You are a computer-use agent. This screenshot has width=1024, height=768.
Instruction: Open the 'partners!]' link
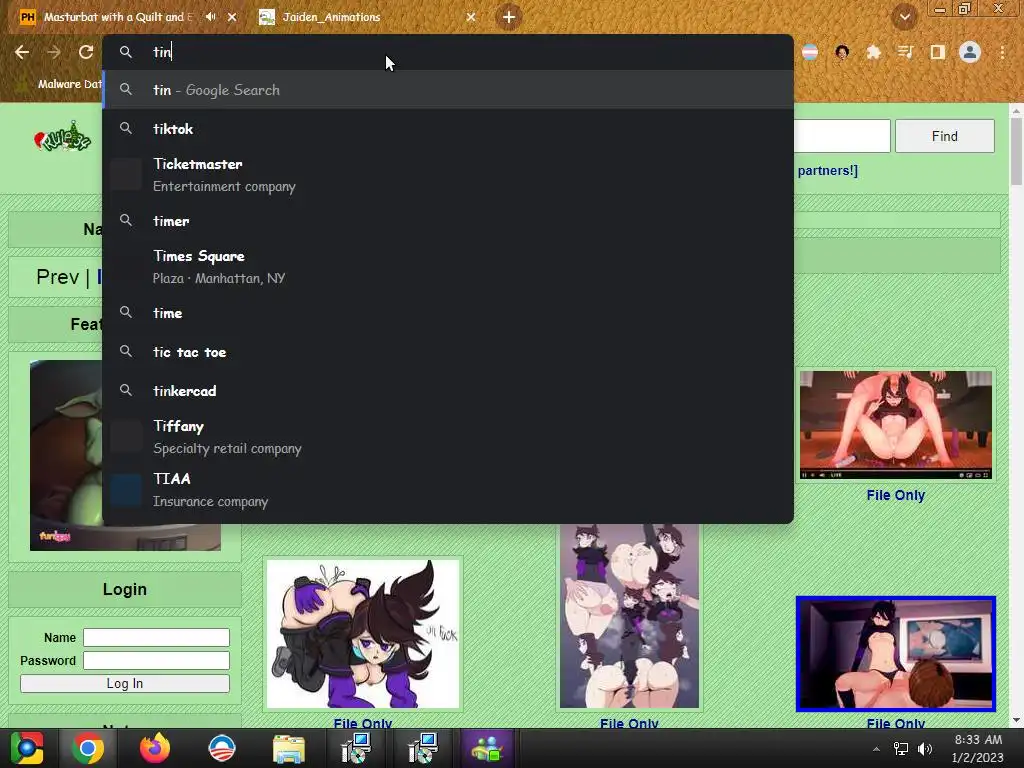click(x=827, y=170)
